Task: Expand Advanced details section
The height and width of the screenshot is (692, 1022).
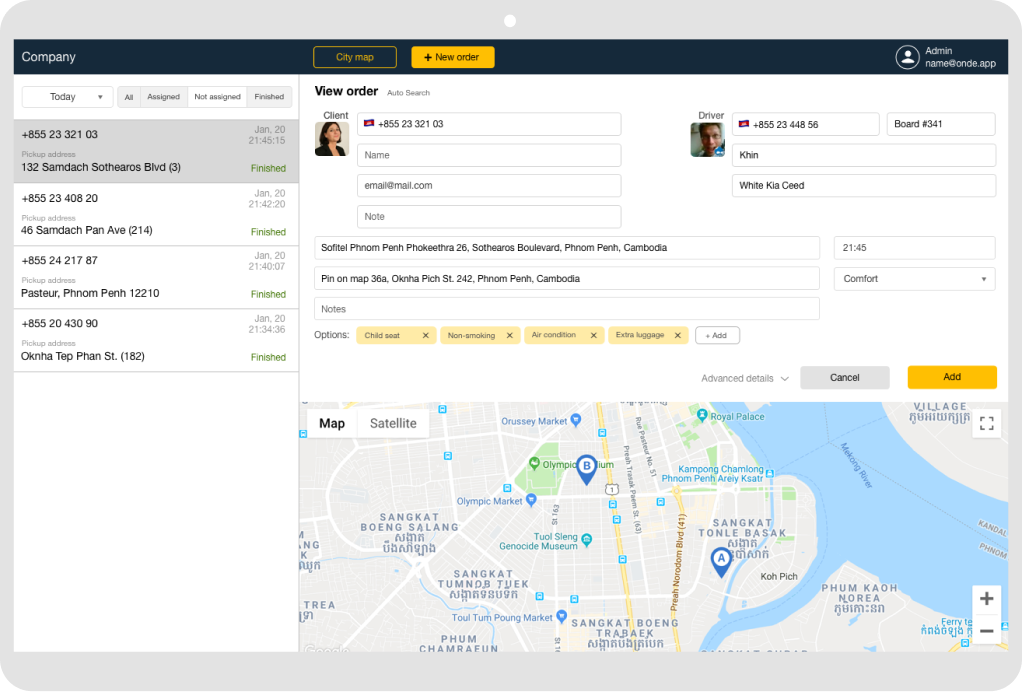Action: click(x=744, y=378)
